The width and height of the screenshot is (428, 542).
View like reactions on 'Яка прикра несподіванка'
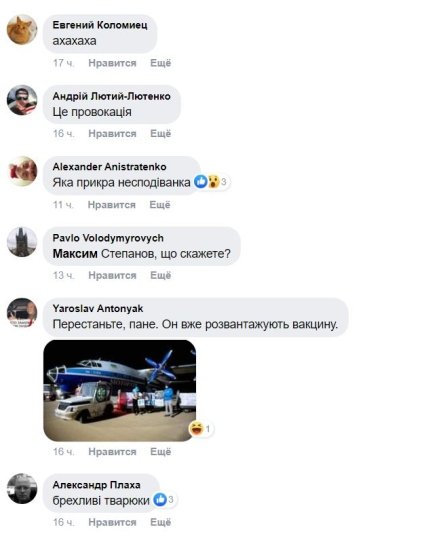click(x=211, y=181)
